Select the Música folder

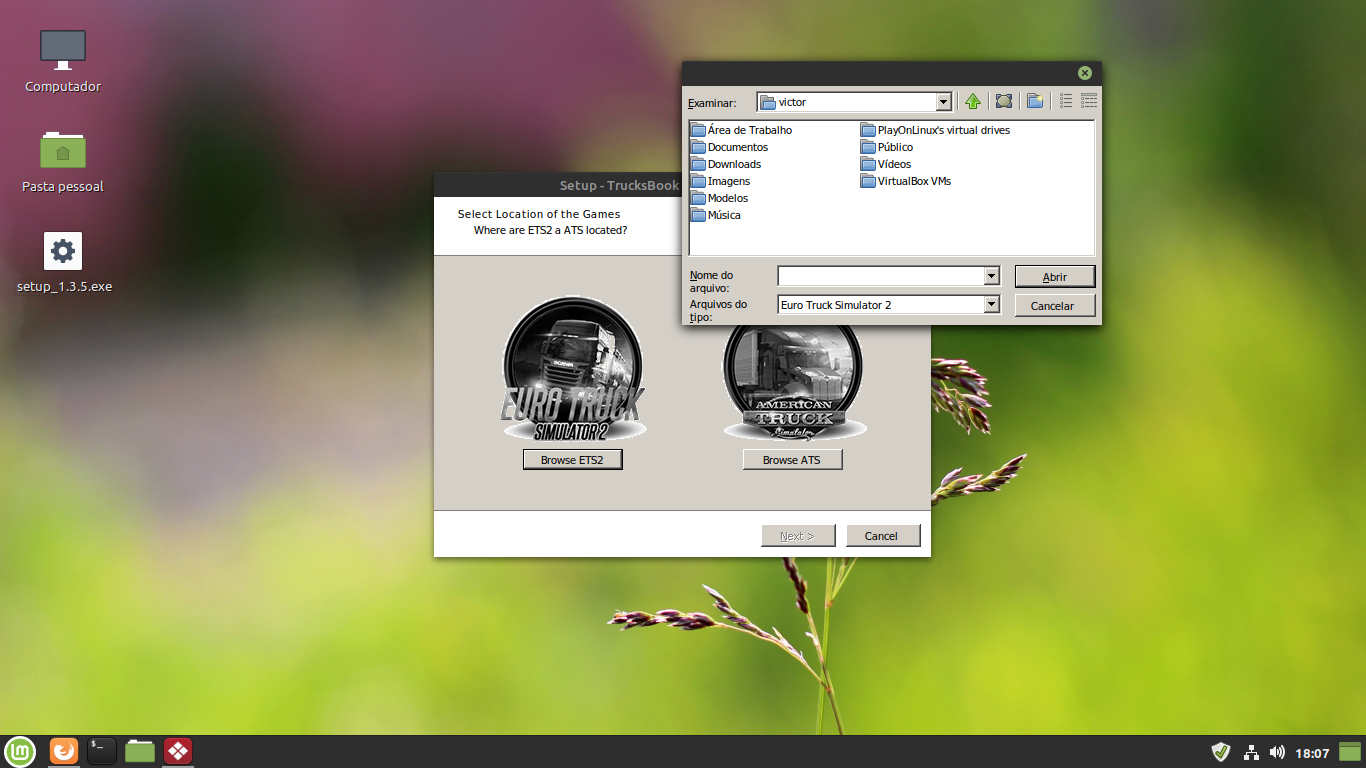715,215
